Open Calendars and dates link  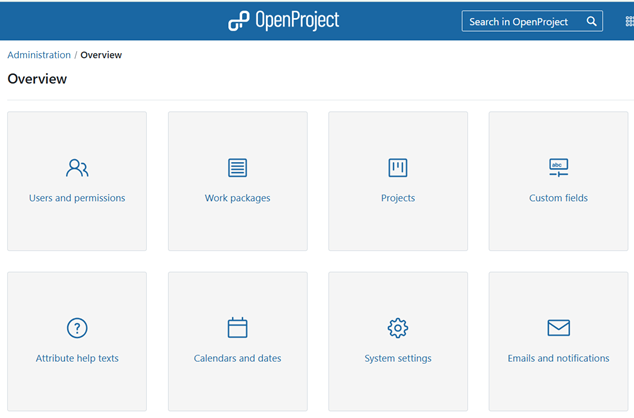(237, 358)
